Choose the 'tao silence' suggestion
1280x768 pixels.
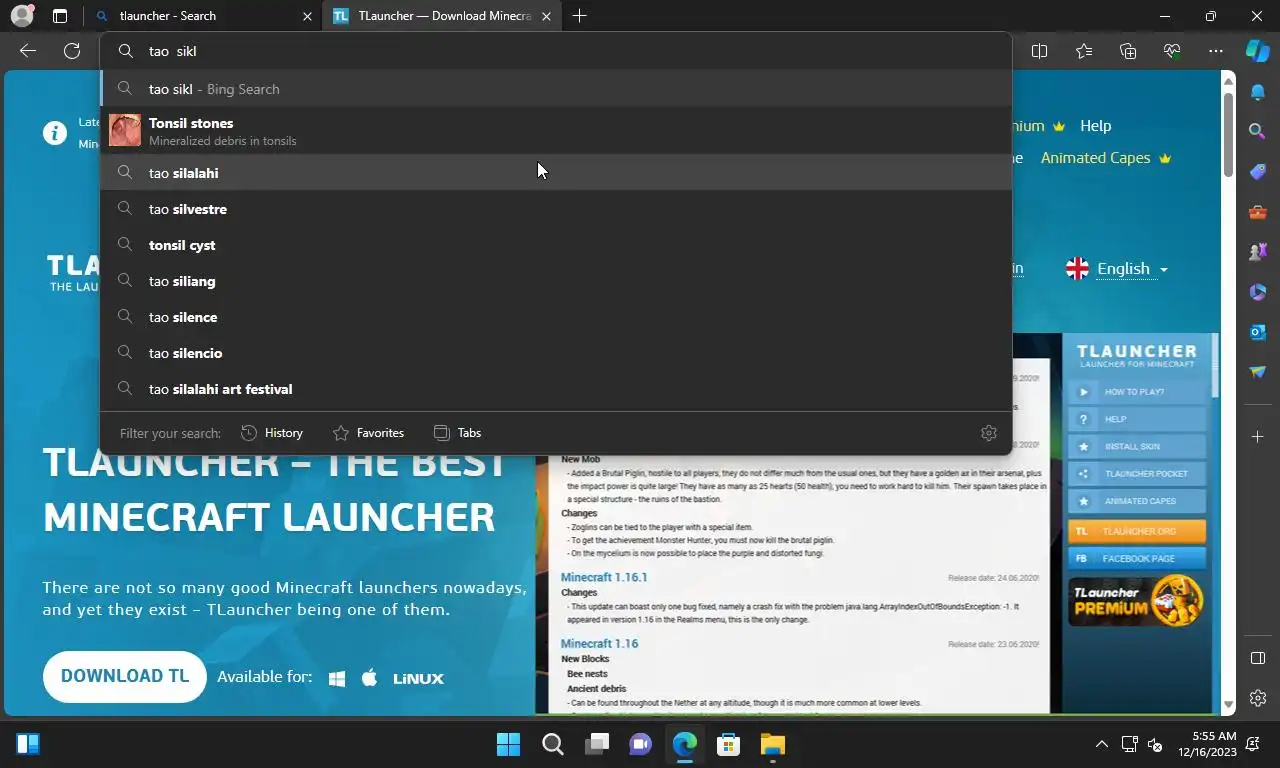pos(556,317)
